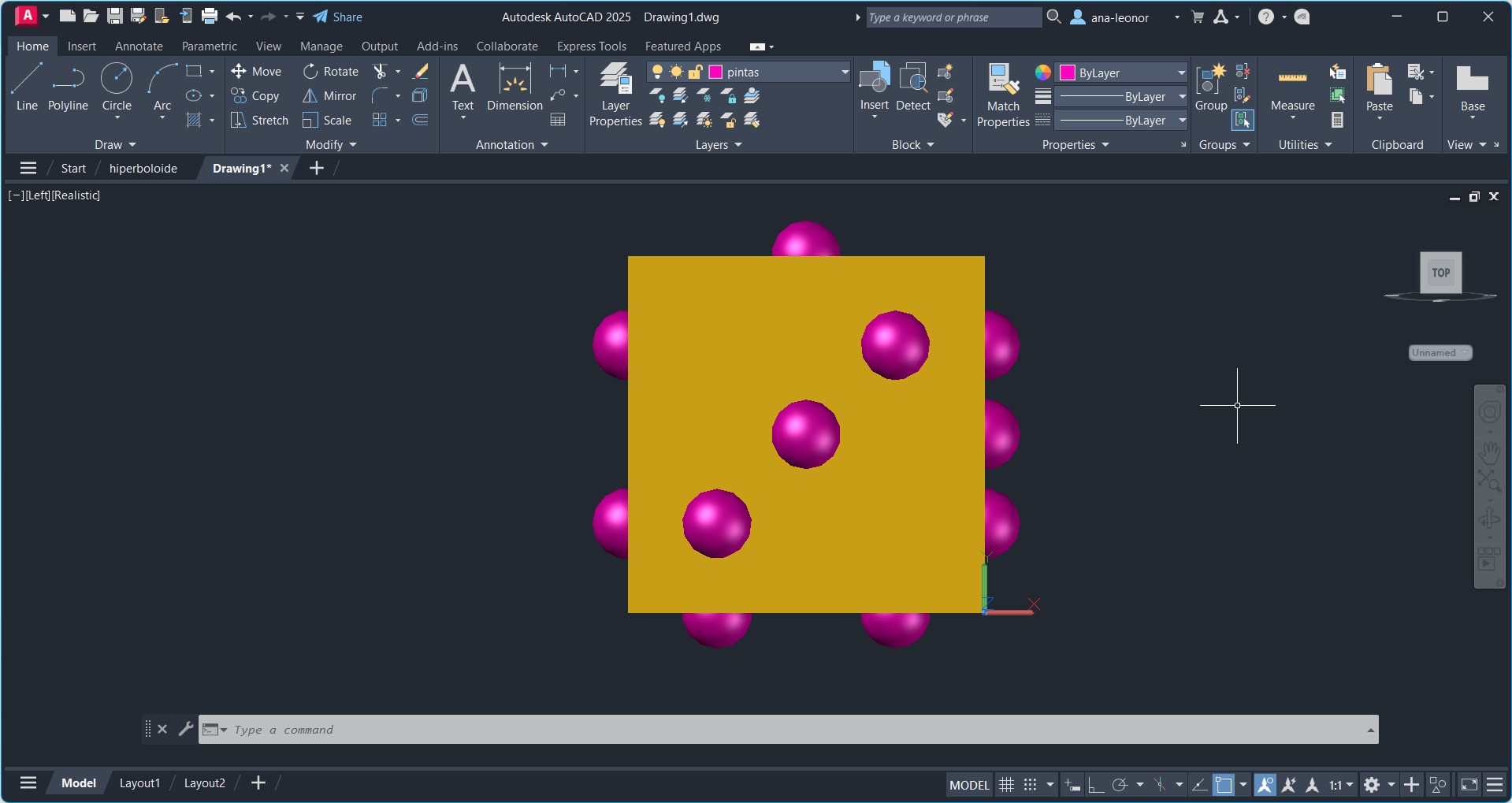Viewport: 1512px width, 803px height.
Task: Click the Share button
Action: coord(338,17)
